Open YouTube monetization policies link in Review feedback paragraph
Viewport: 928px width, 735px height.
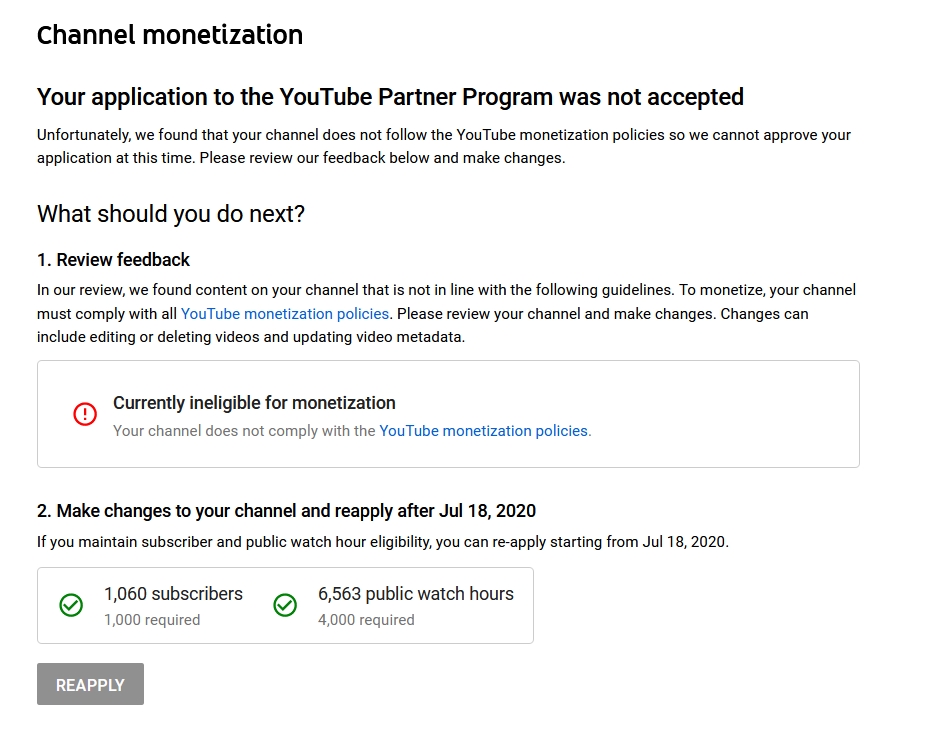click(285, 314)
